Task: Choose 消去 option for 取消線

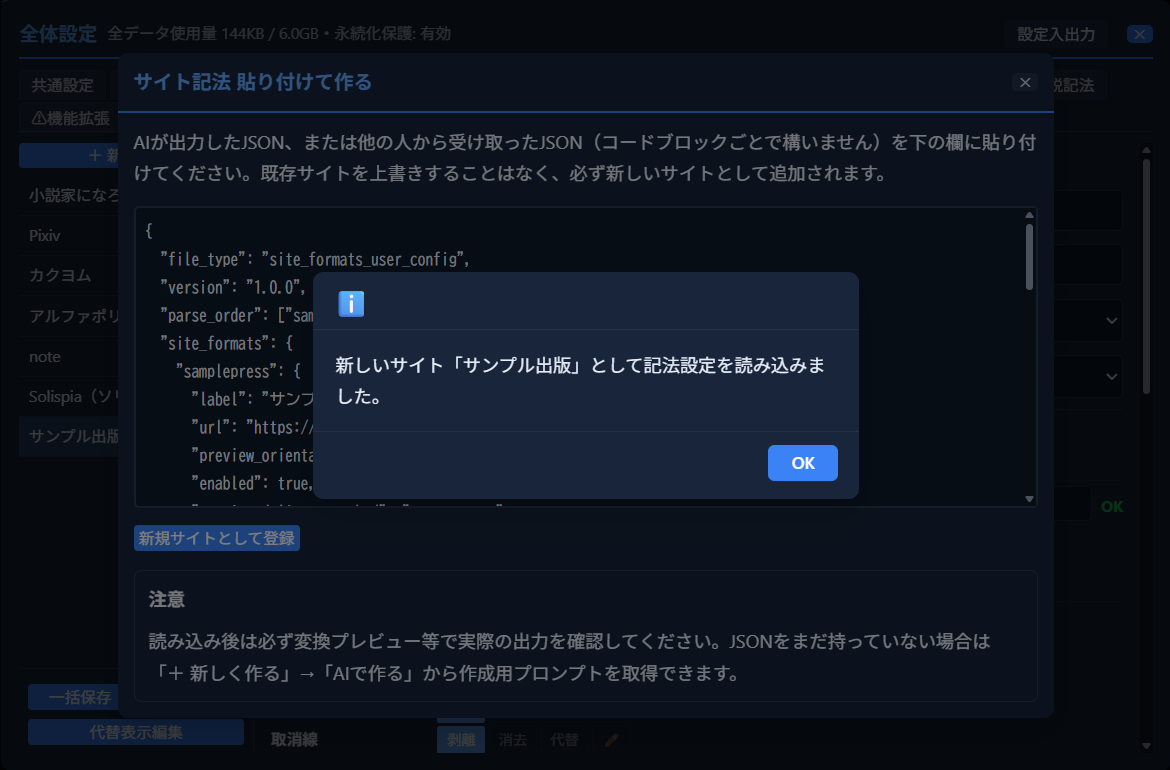Action: point(512,739)
